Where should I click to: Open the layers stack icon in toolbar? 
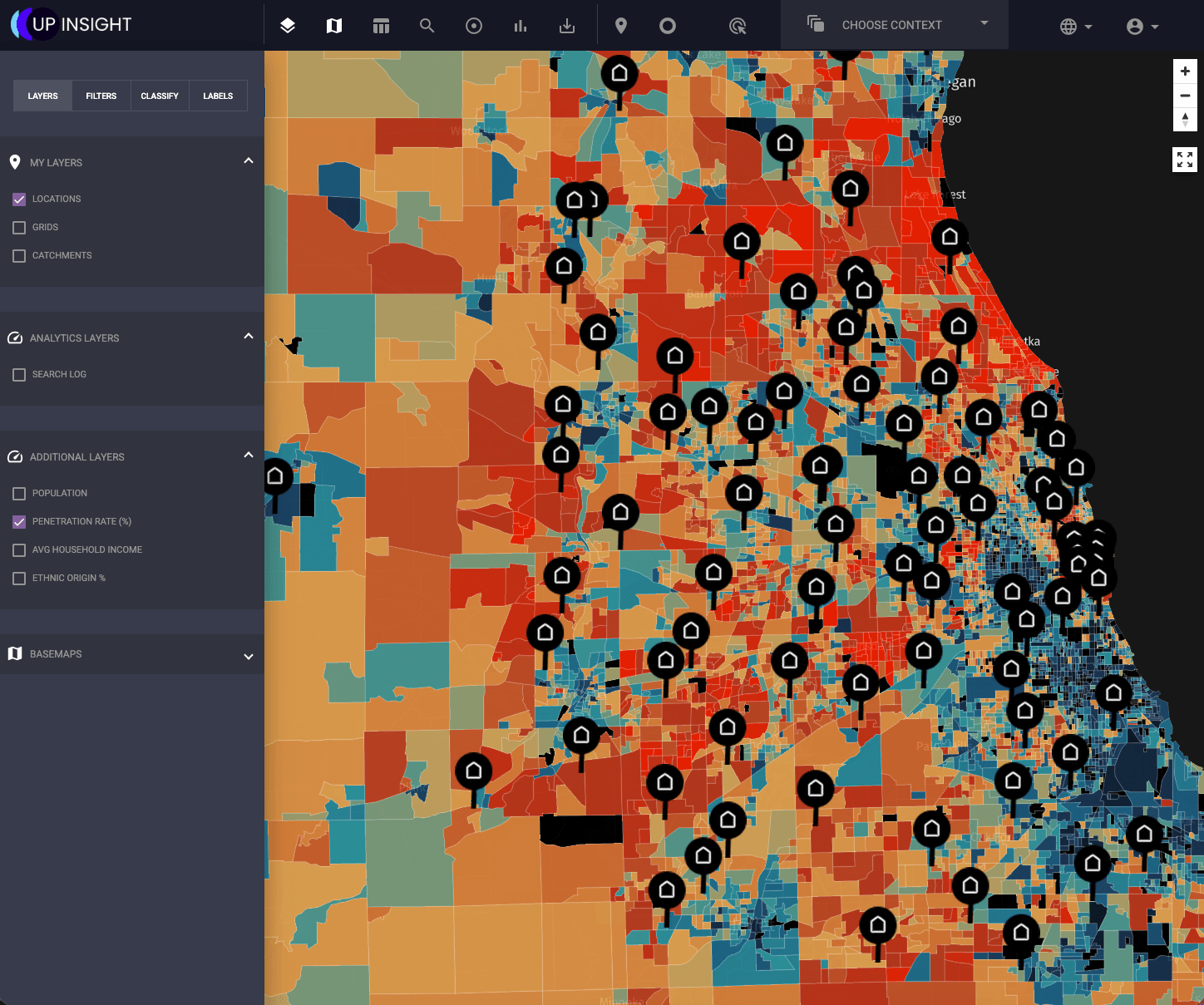tap(288, 26)
